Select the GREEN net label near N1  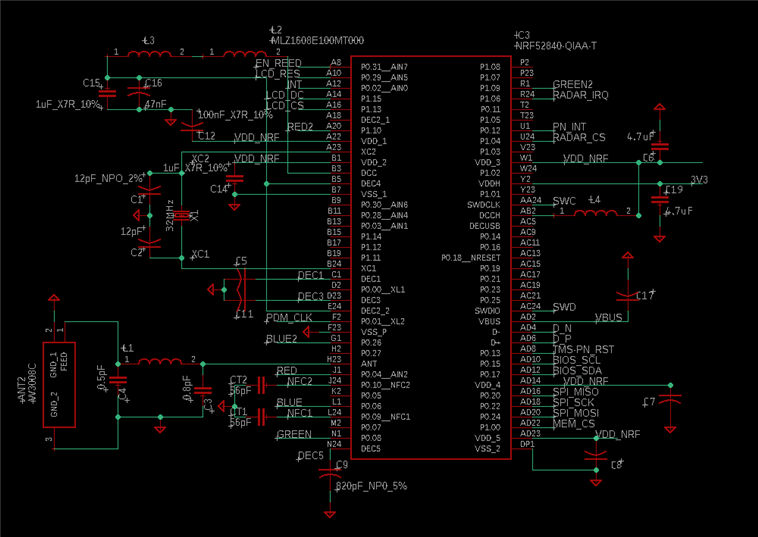coord(294,434)
